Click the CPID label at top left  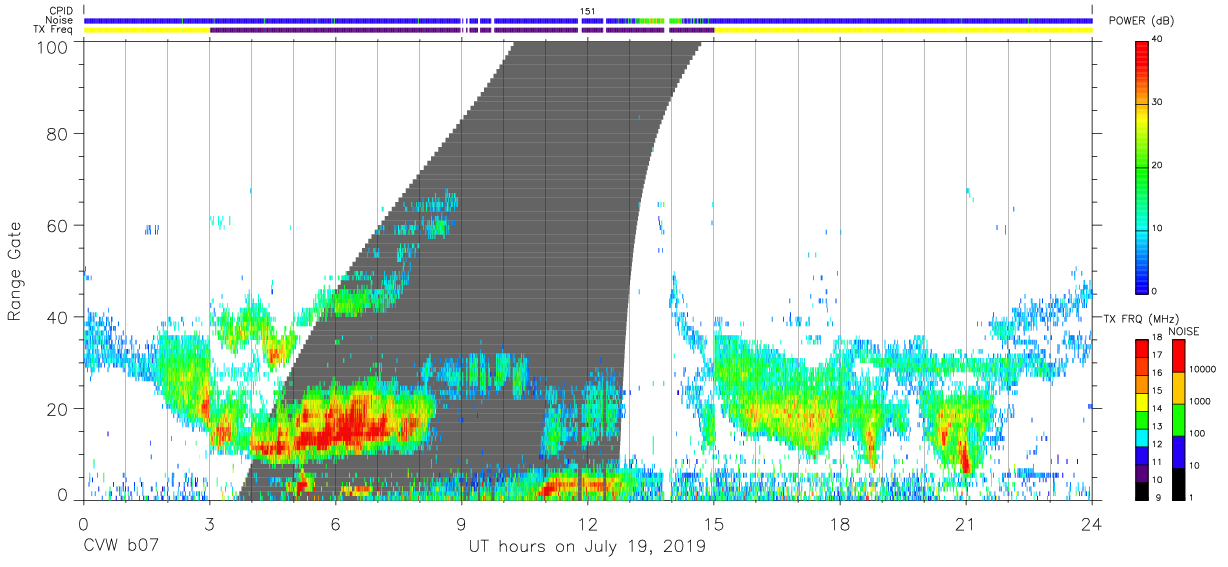62,11
